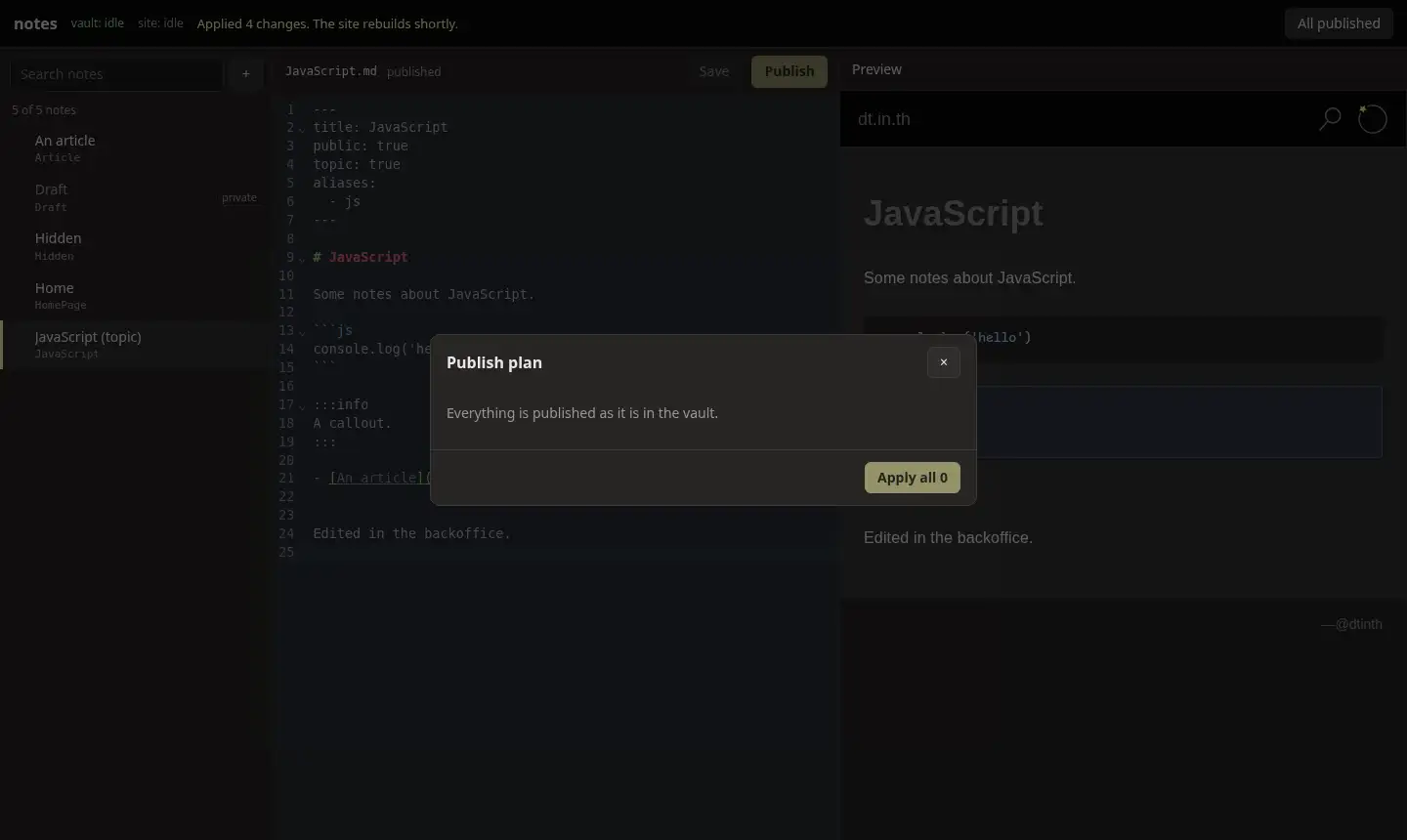1407x840 pixels.
Task: Click the 'Applied 4 changes' status message
Action: coord(327,23)
